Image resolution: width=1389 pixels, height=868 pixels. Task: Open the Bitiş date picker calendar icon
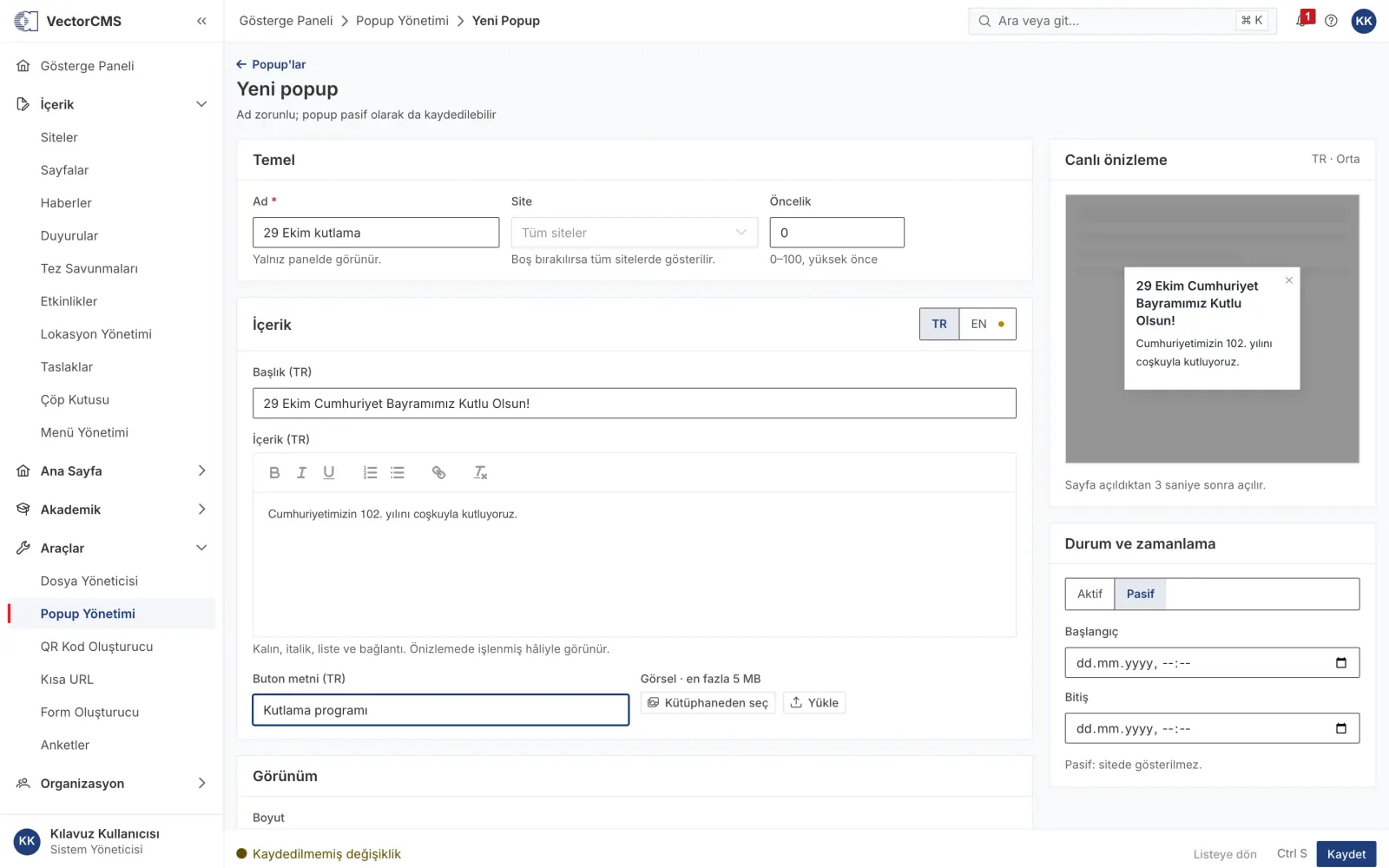coord(1341,728)
